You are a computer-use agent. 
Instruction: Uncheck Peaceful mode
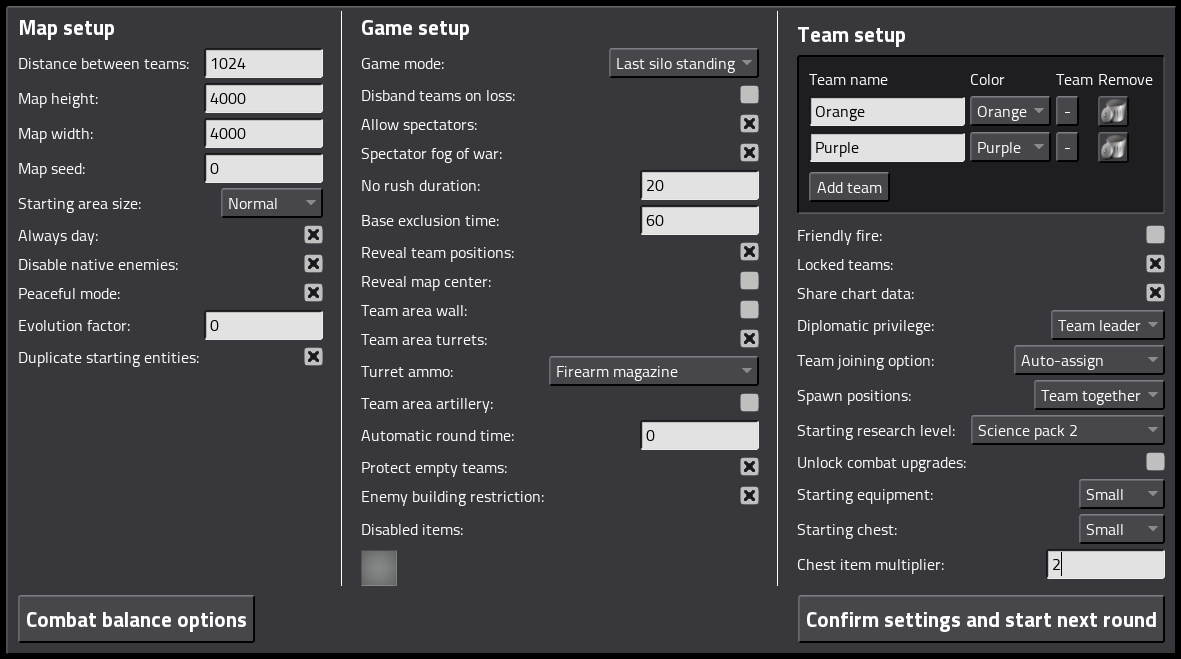313,293
